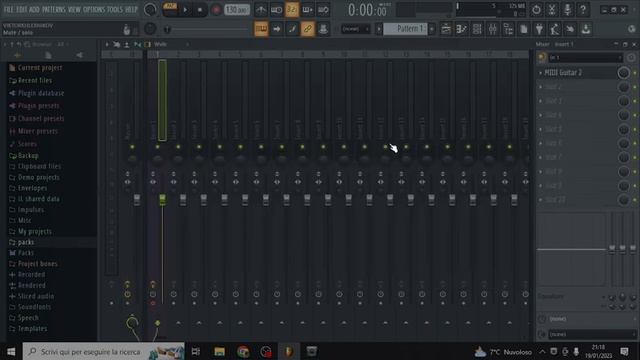The height and width of the screenshot is (360, 640).
Task: Toggle the link/multilink to controllers icon
Action: 308,29
